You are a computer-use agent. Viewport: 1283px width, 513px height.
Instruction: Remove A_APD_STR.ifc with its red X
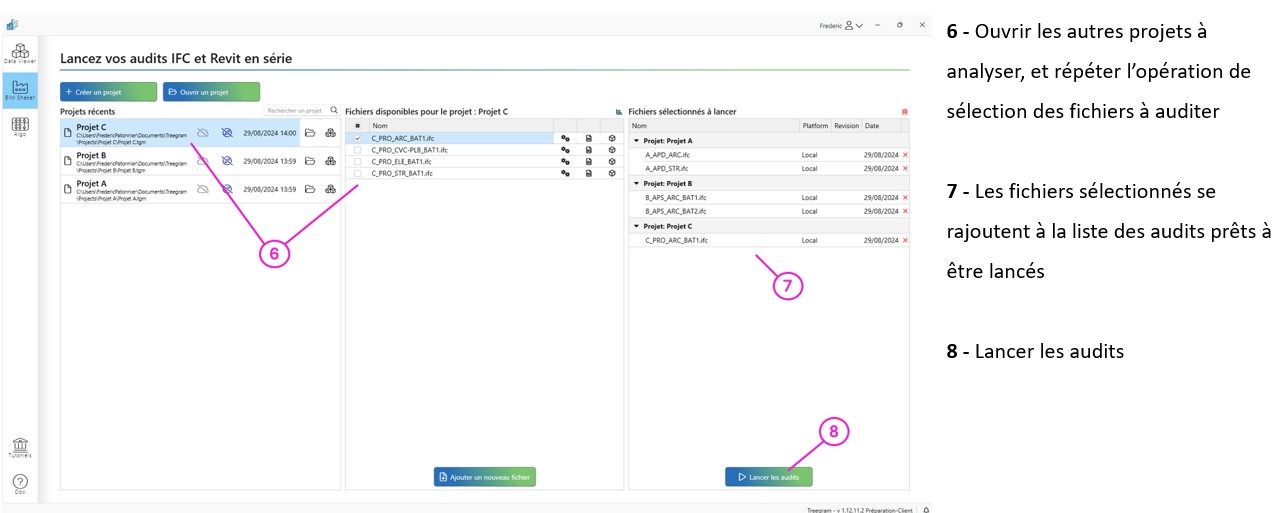906,169
